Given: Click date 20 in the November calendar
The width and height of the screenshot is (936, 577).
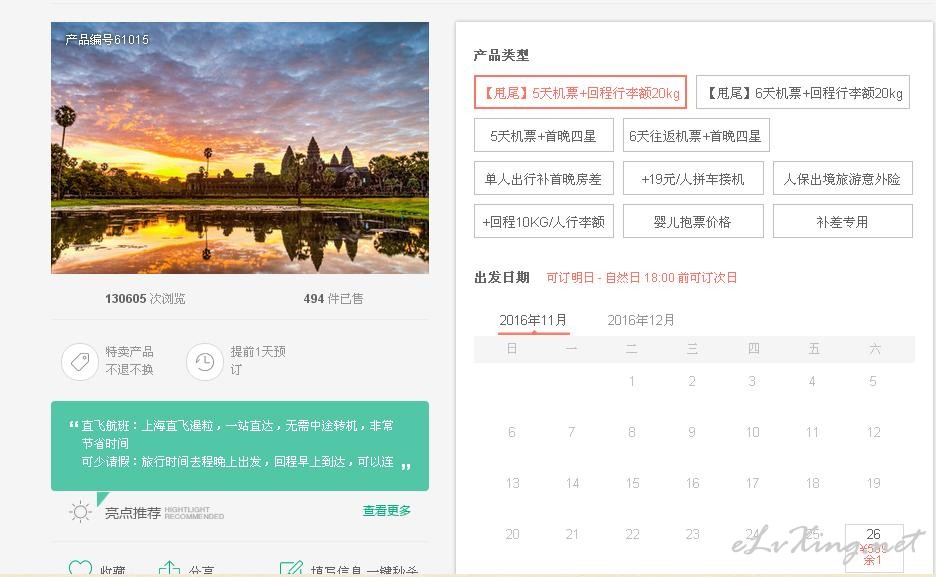Looking at the screenshot, I should tap(512, 534).
